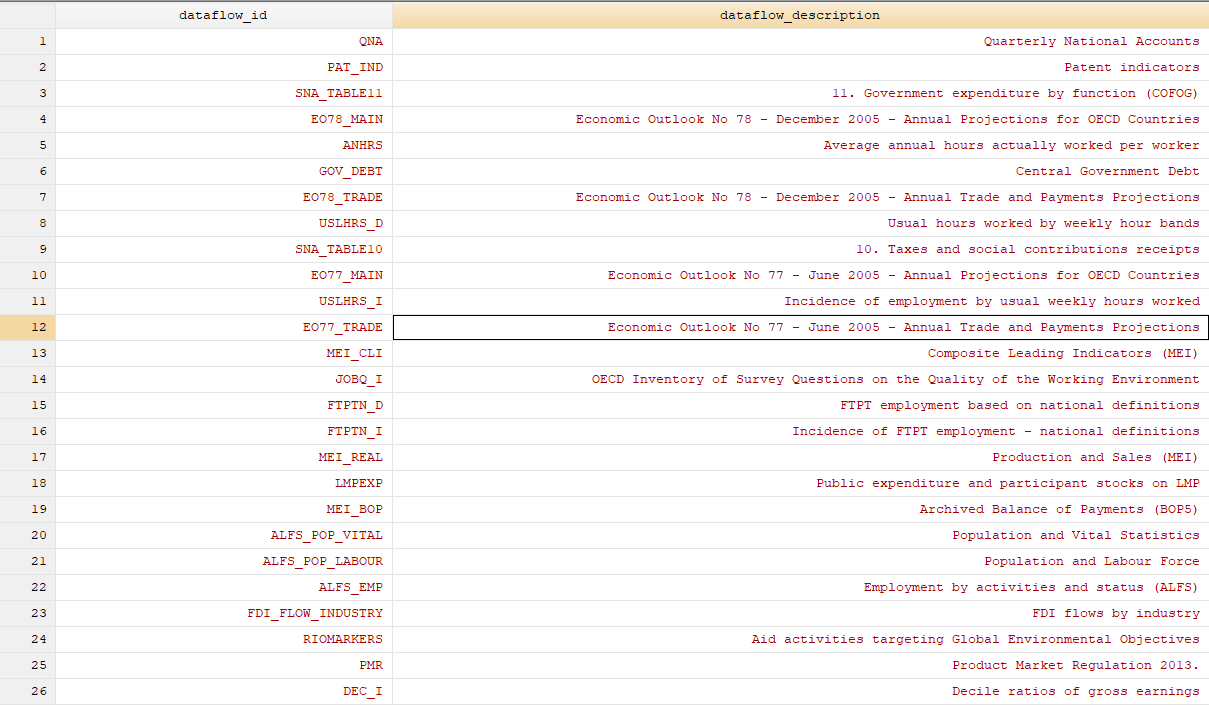Click the GOV_DEBT cell
Image resolution: width=1209 pixels, height=705 pixels.
pyautogui.click(x=223, y=171)
